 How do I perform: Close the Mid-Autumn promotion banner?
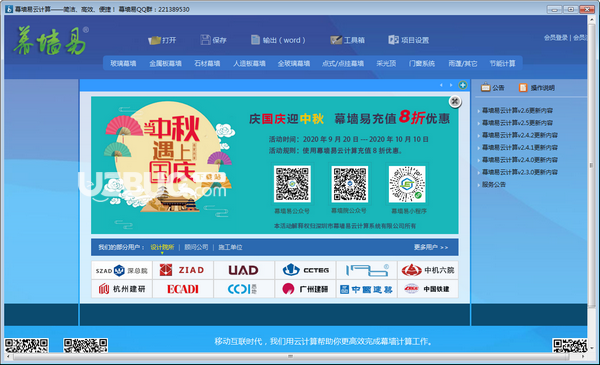click(455, 101)
